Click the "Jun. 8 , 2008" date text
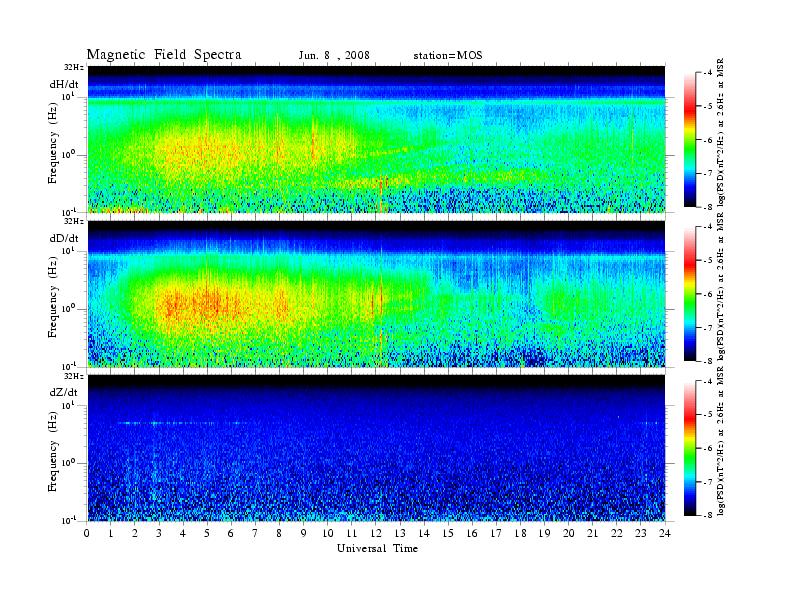 tap(334, 56)
